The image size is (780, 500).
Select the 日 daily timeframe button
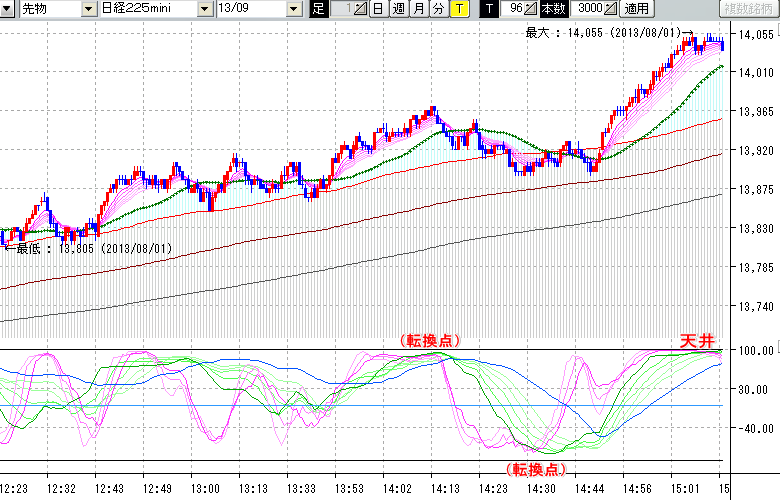(377, 9)
